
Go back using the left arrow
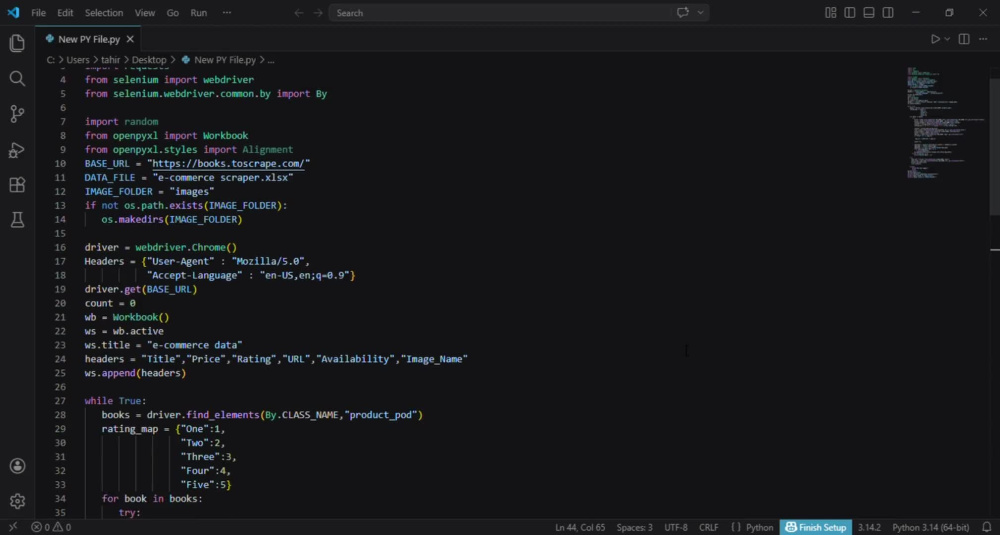pyautogui.click(x=298, y=13)
